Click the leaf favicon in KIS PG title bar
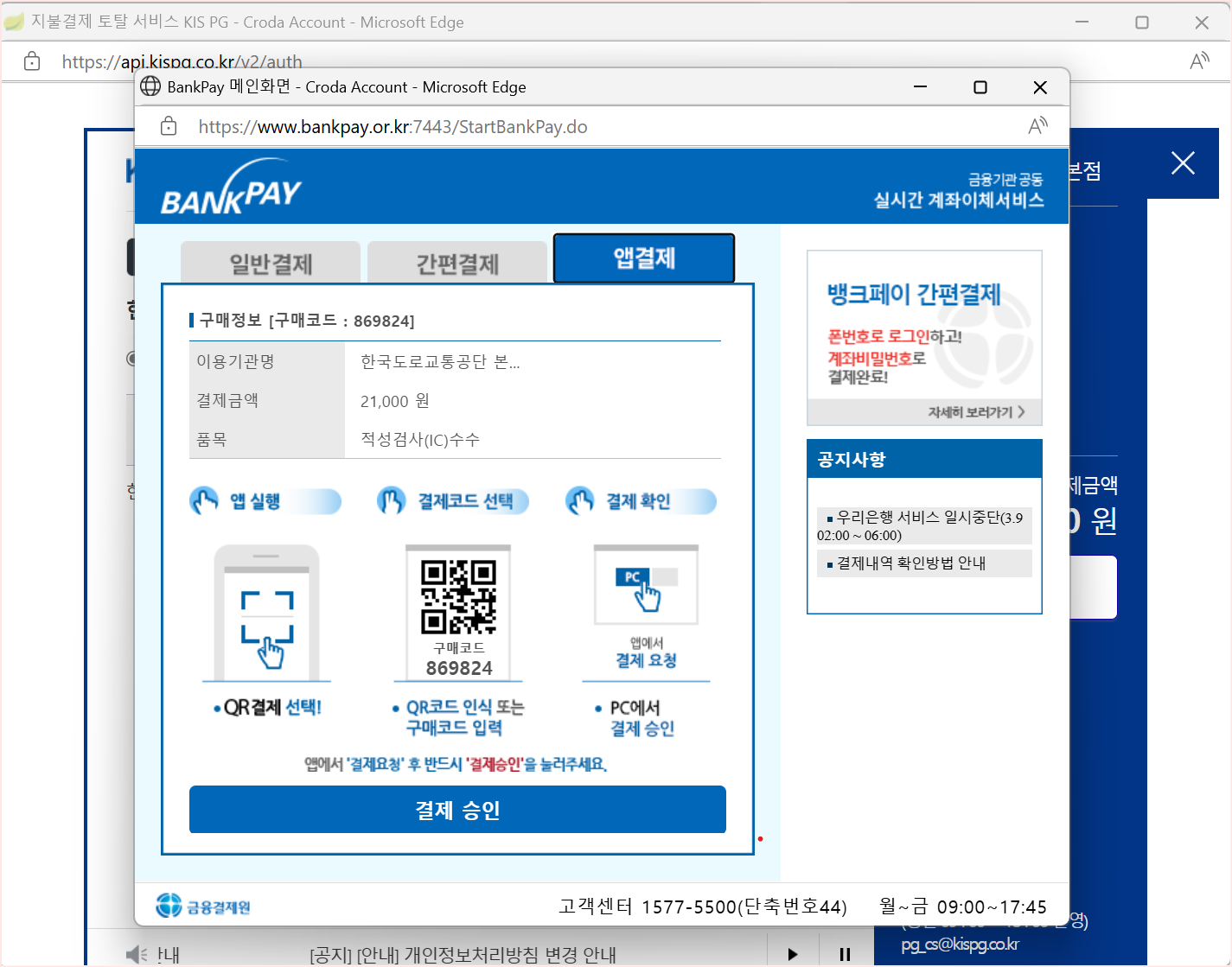Screen dimensions: 1232x967 14,22
